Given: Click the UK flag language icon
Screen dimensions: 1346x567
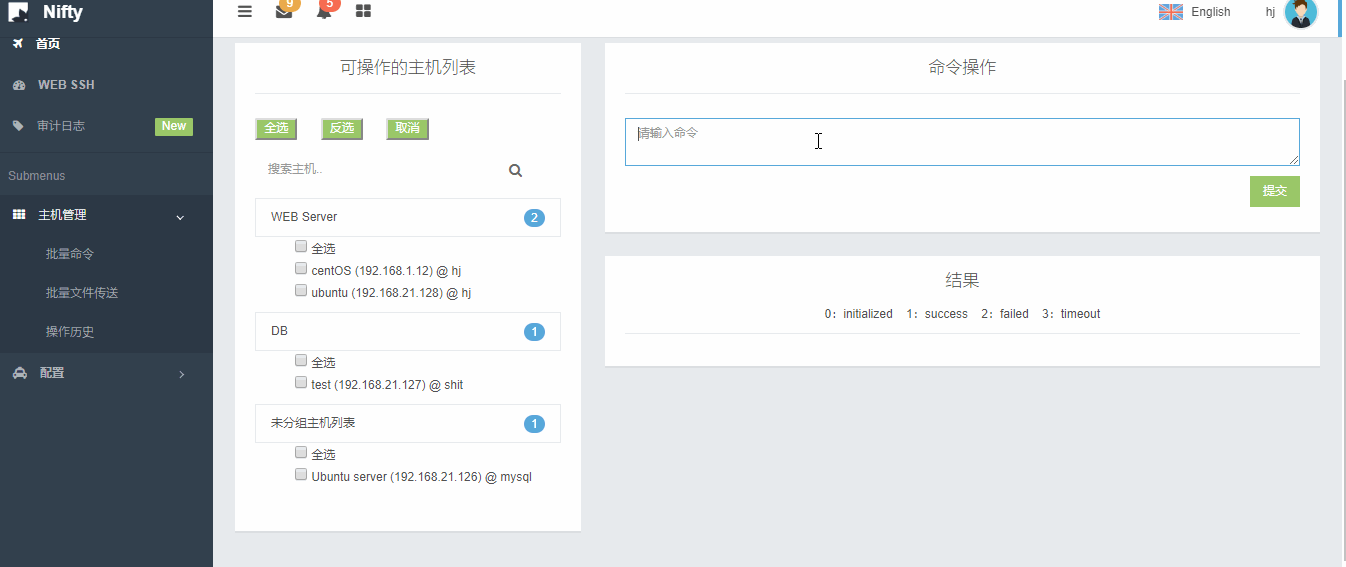Looking at the screenshot, I should point(1171,12).
